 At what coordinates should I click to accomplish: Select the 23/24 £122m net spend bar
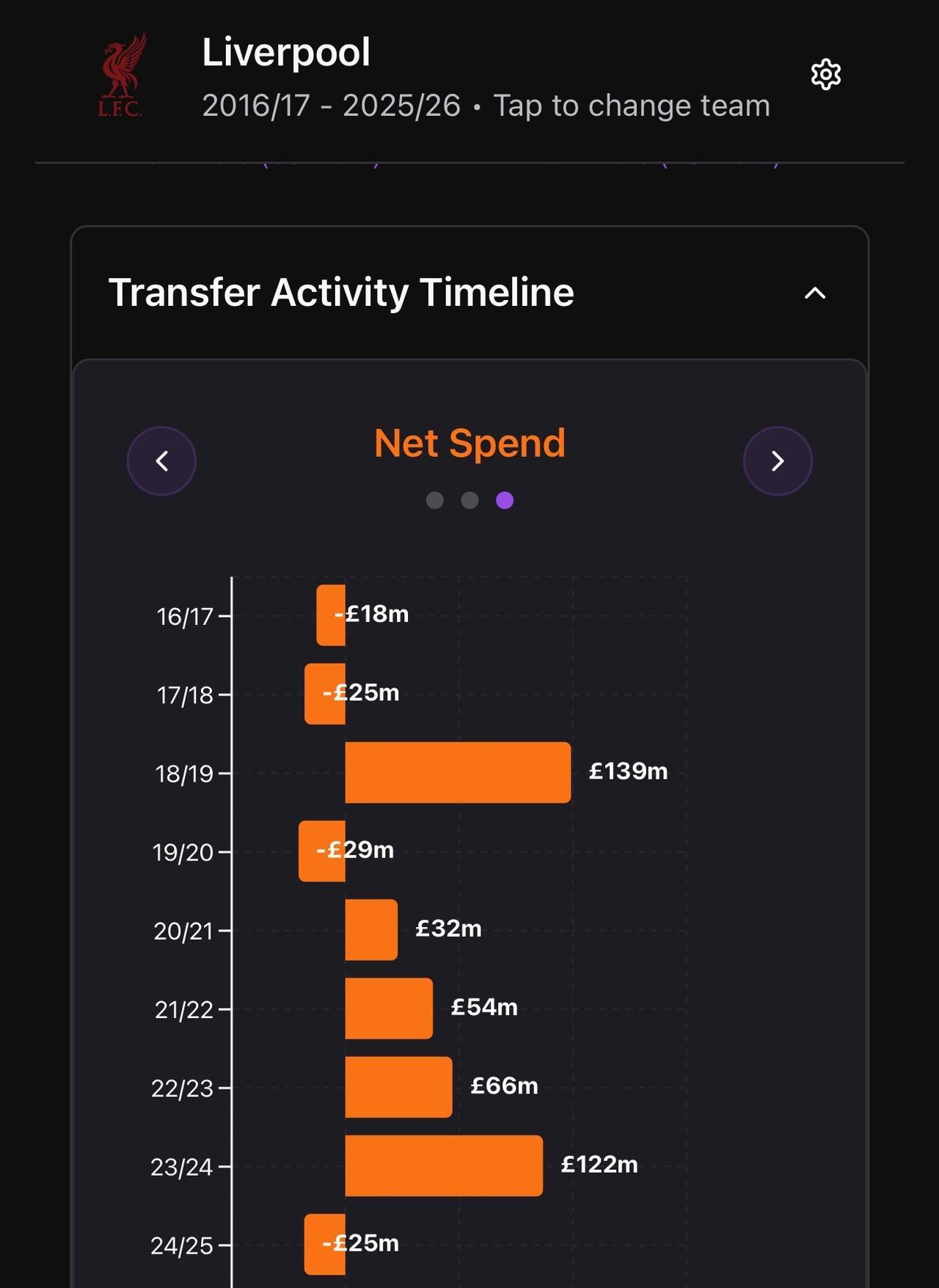click(x=444, y=1166)
